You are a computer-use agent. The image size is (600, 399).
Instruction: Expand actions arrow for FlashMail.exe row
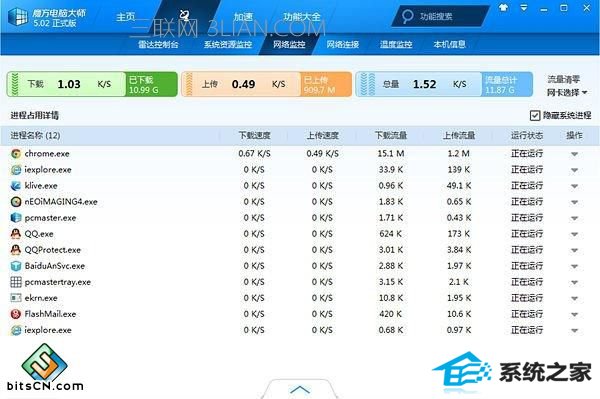click(574, 314)
